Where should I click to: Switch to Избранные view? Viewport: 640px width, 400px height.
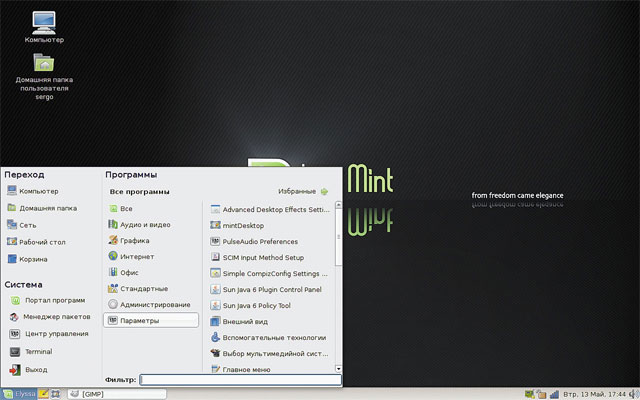tap(303, 191)
